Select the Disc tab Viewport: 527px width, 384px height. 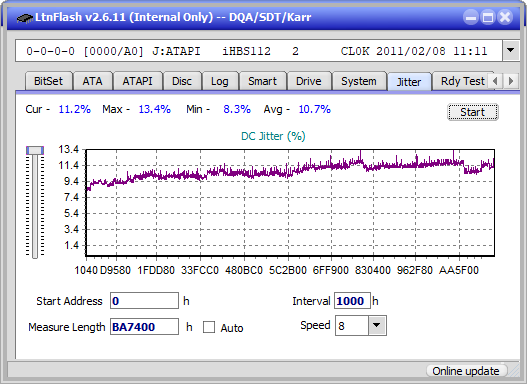click(x=182, y=81)
